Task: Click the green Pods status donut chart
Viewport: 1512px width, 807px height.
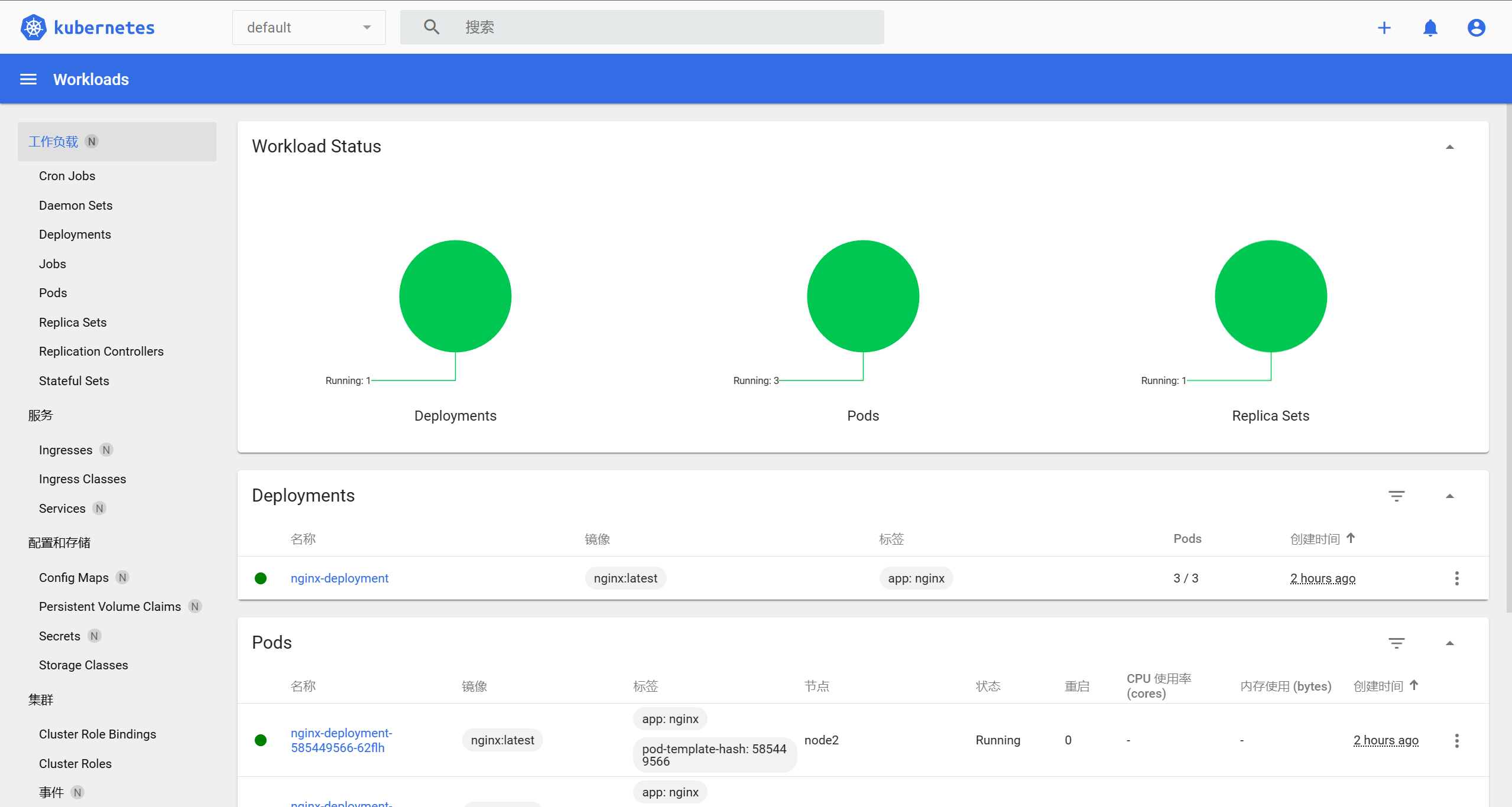Action: point(862,296)
